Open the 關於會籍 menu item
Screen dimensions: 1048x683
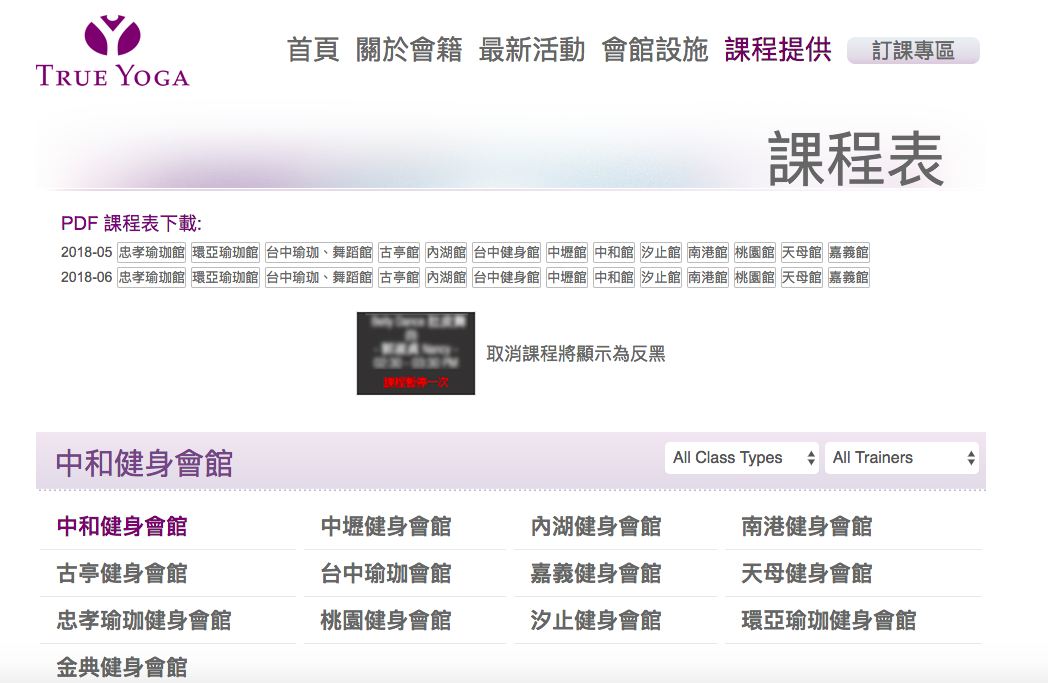[409, 50]
